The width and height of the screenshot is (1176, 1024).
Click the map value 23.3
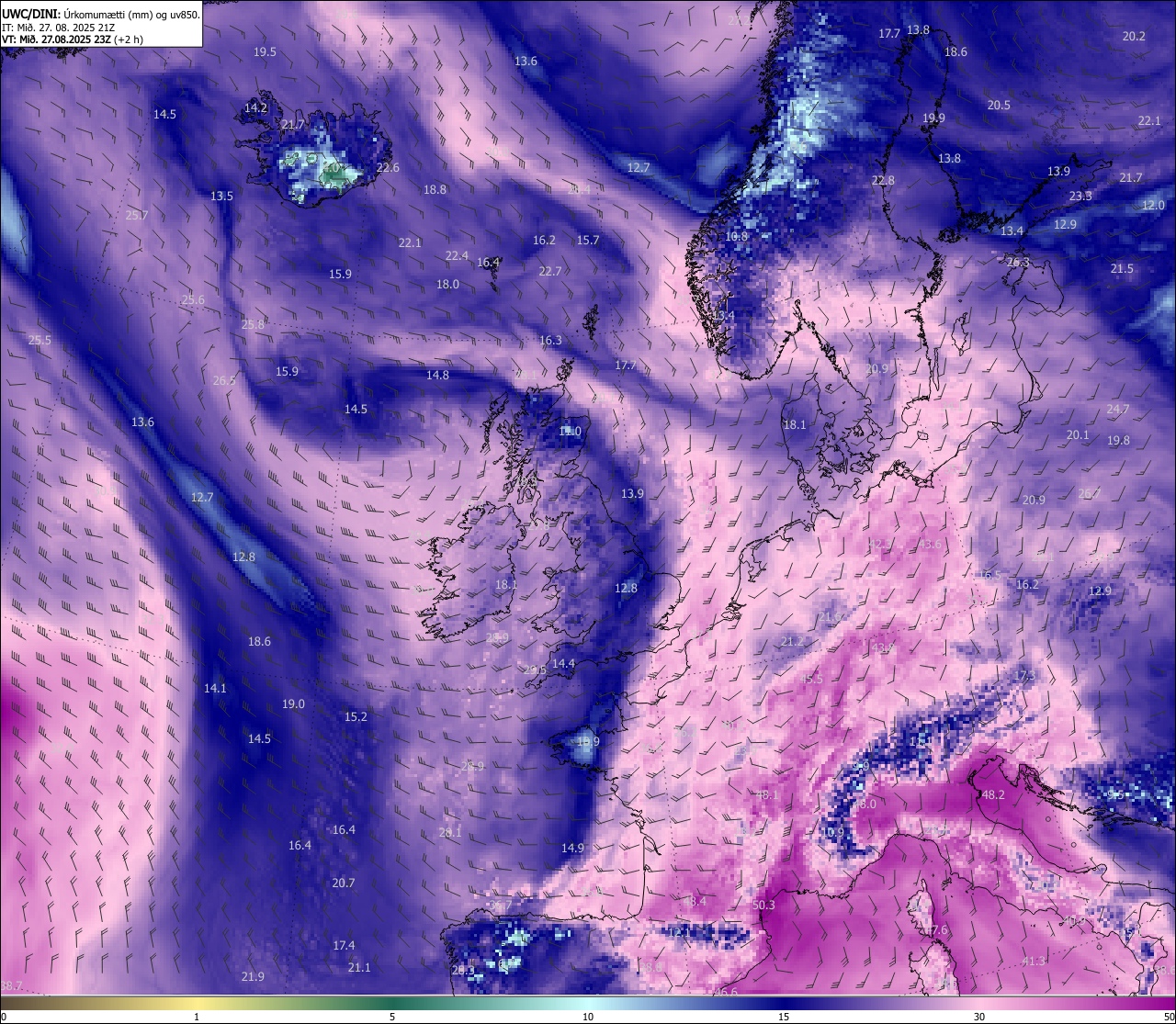coord(1080,197)
